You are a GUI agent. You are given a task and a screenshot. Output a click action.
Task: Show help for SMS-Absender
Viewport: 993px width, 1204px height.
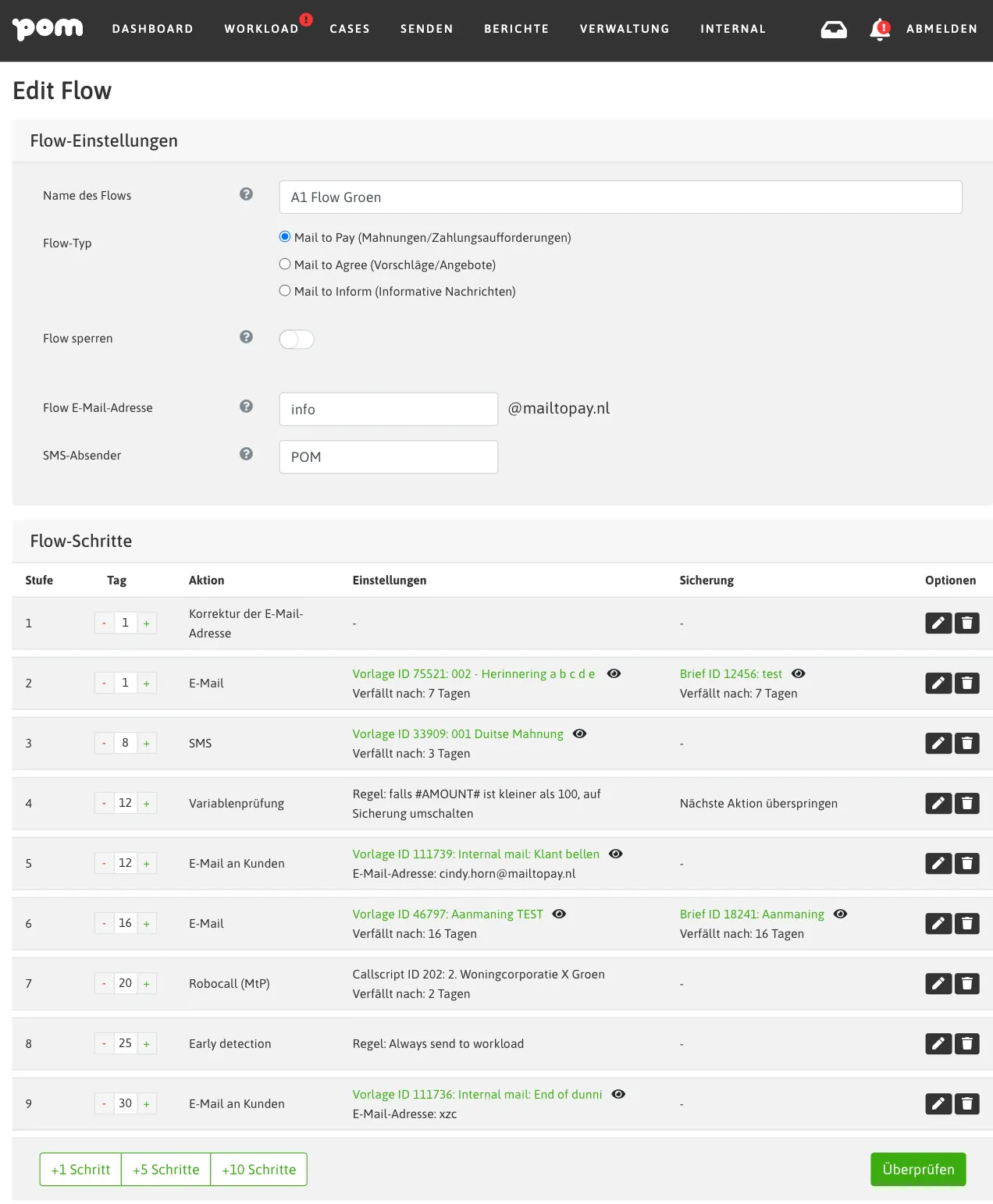246,454
